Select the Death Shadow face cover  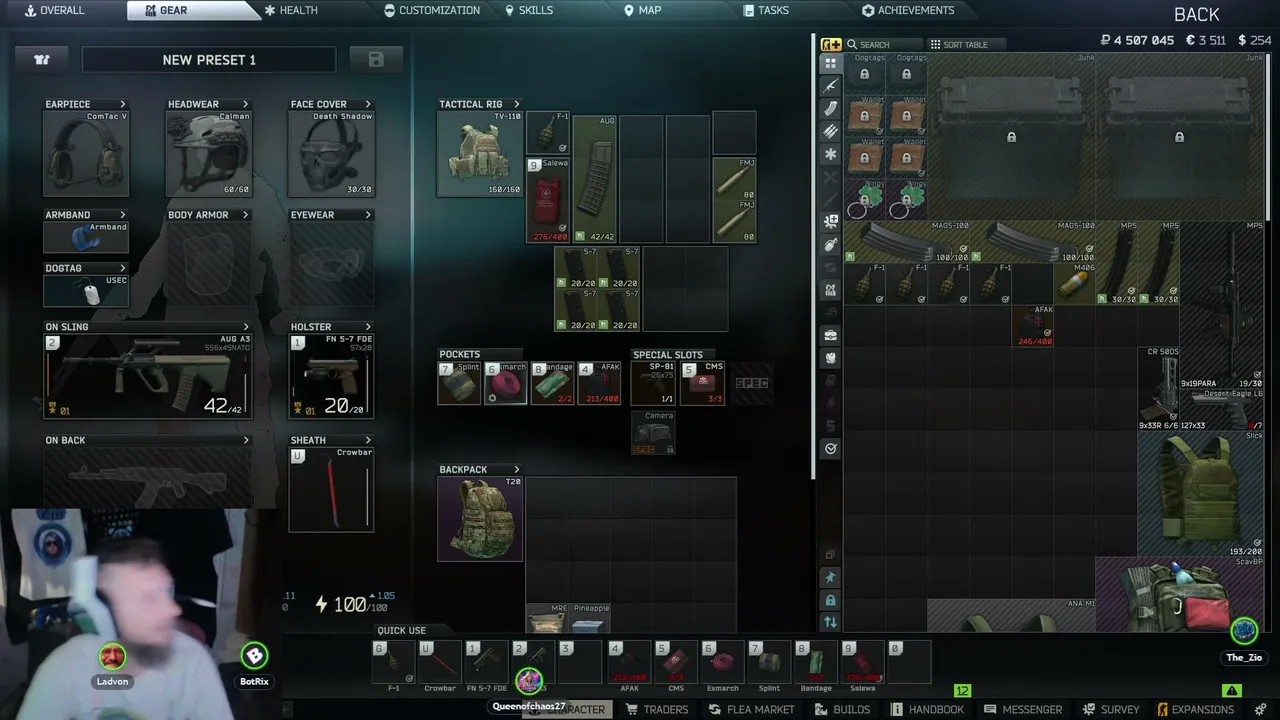[331, 153]
